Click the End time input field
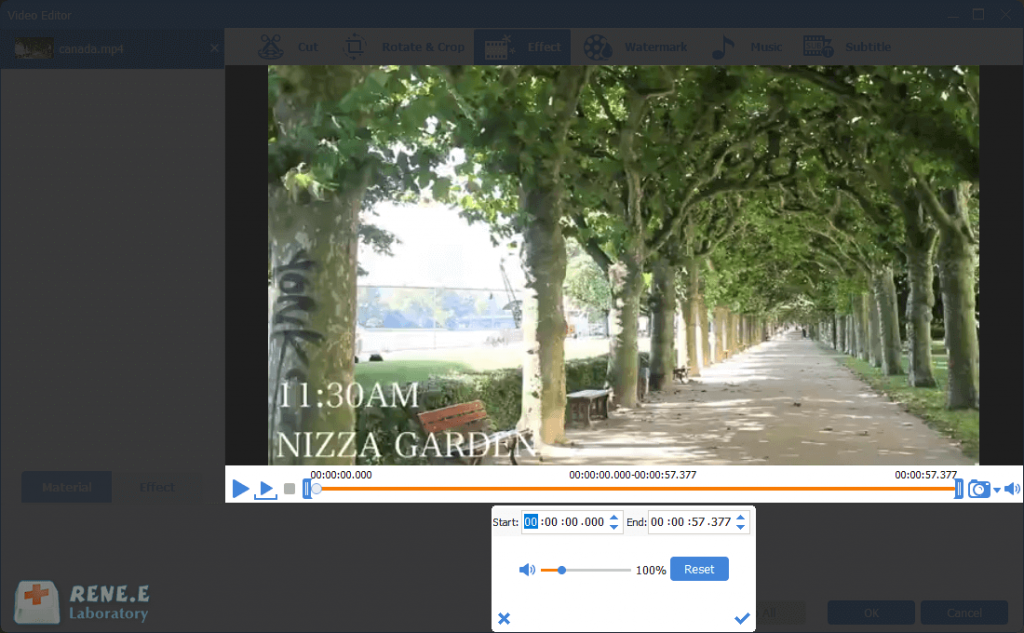Image resolution: width=1024 pixels, height=633 pixels. tap(691, 522)
